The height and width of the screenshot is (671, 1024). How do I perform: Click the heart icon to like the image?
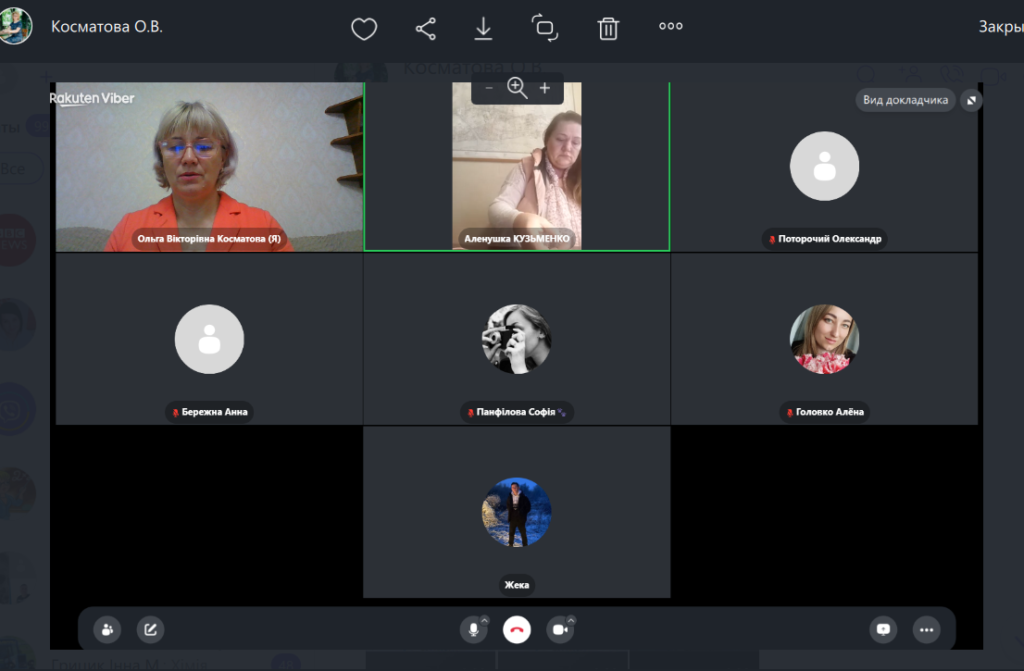(364, 28)
